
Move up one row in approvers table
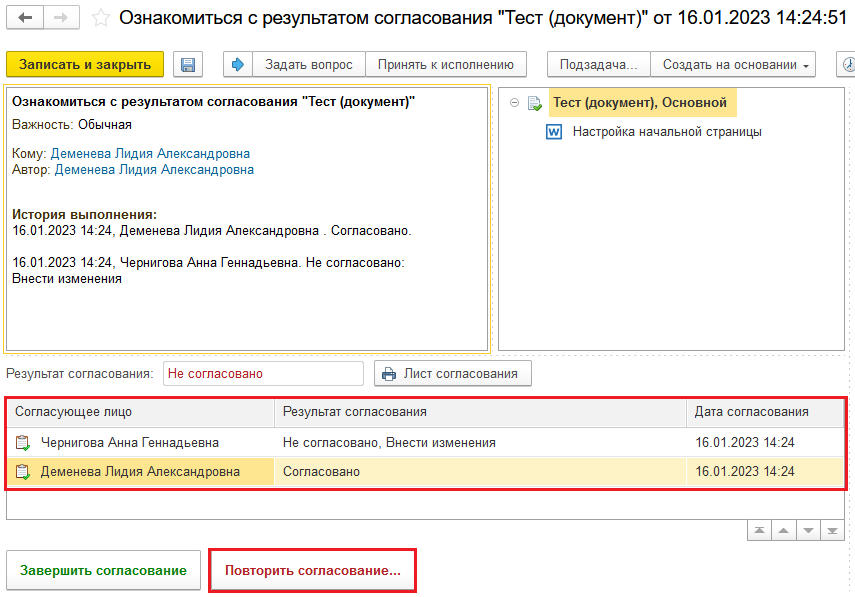tap(785, 530)
